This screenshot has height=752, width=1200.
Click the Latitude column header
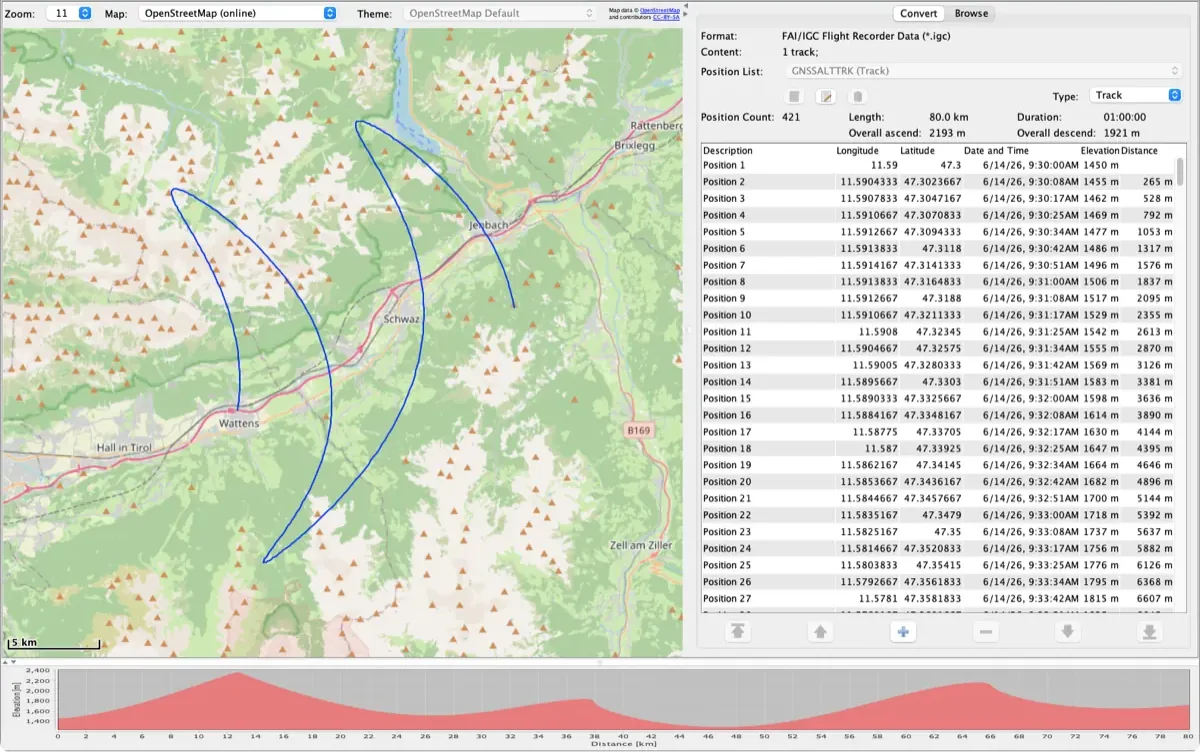917,151
